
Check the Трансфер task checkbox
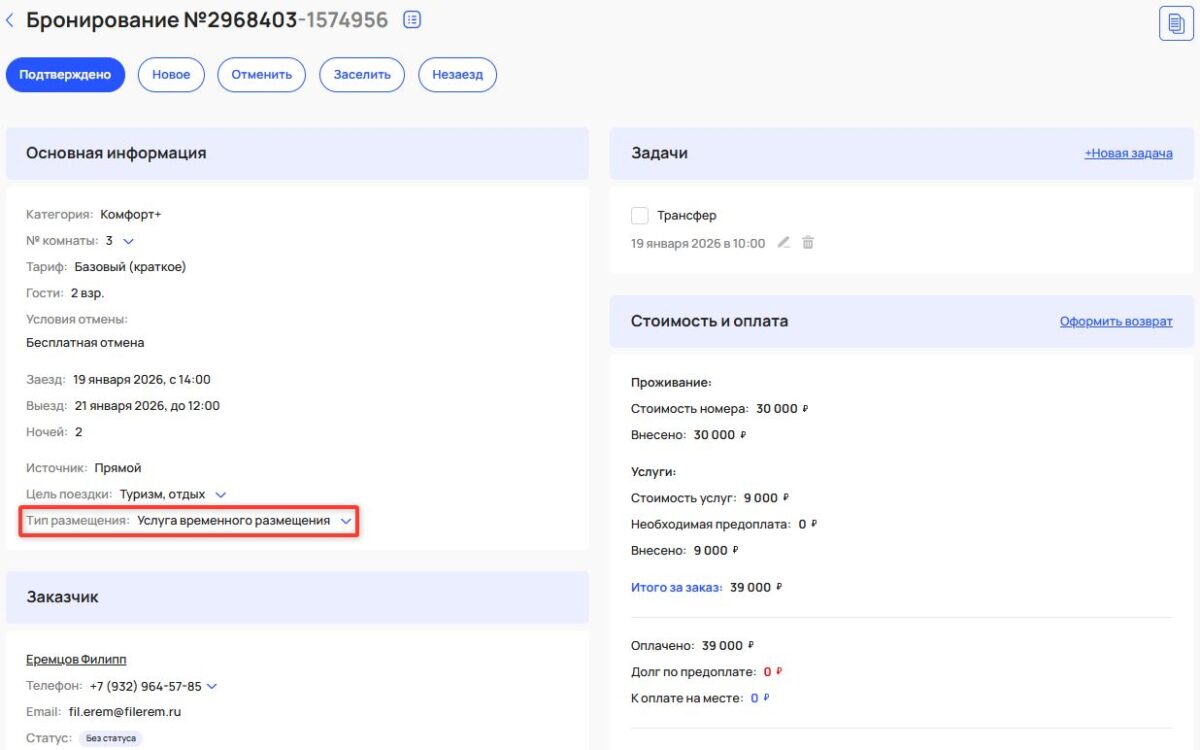(x=641, y=214)
